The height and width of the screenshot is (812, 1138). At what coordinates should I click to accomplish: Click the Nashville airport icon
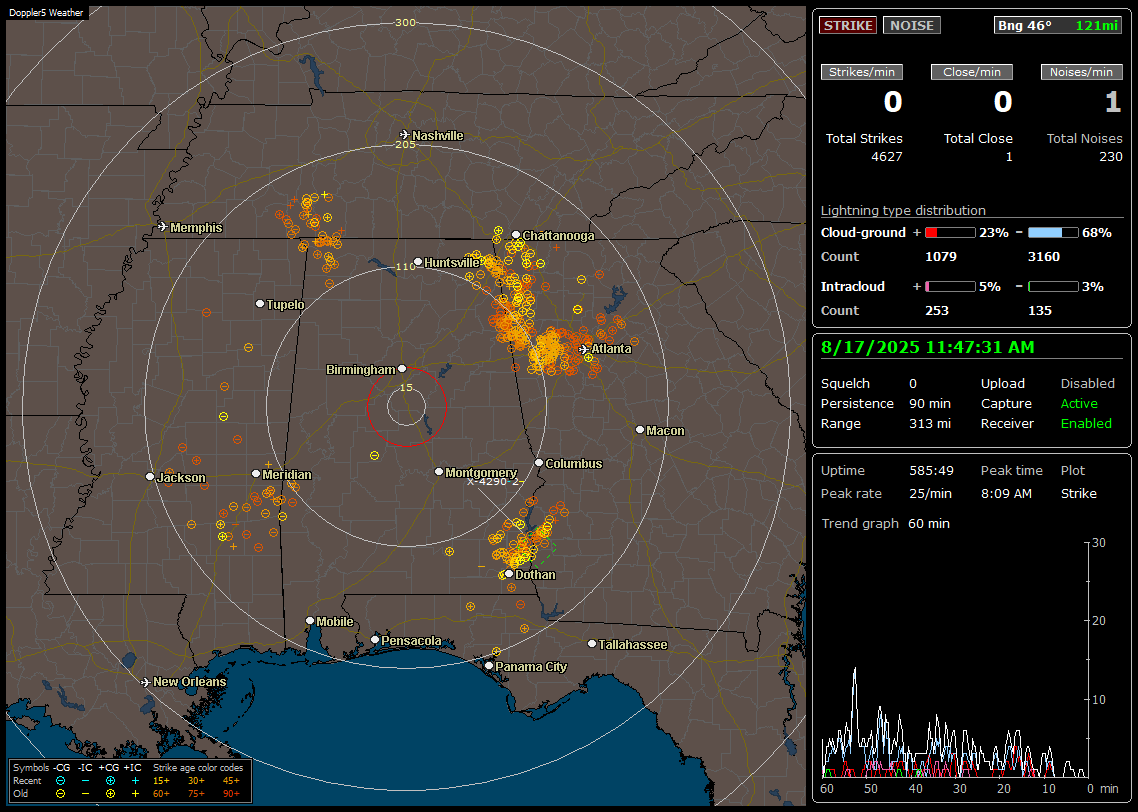point(404,135)
